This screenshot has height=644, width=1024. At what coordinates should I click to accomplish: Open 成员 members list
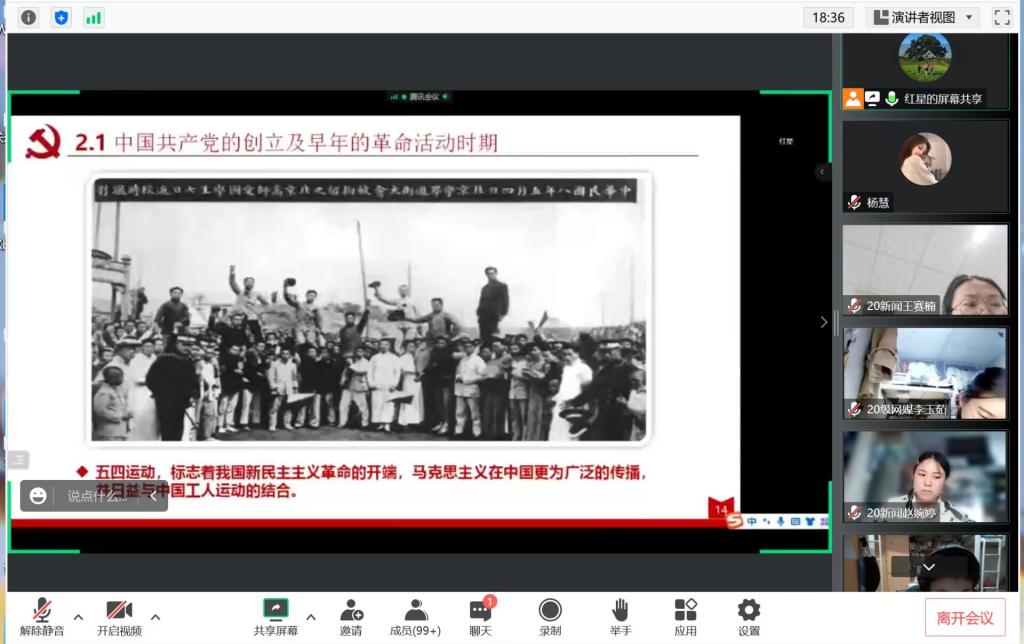coord(415,617)
